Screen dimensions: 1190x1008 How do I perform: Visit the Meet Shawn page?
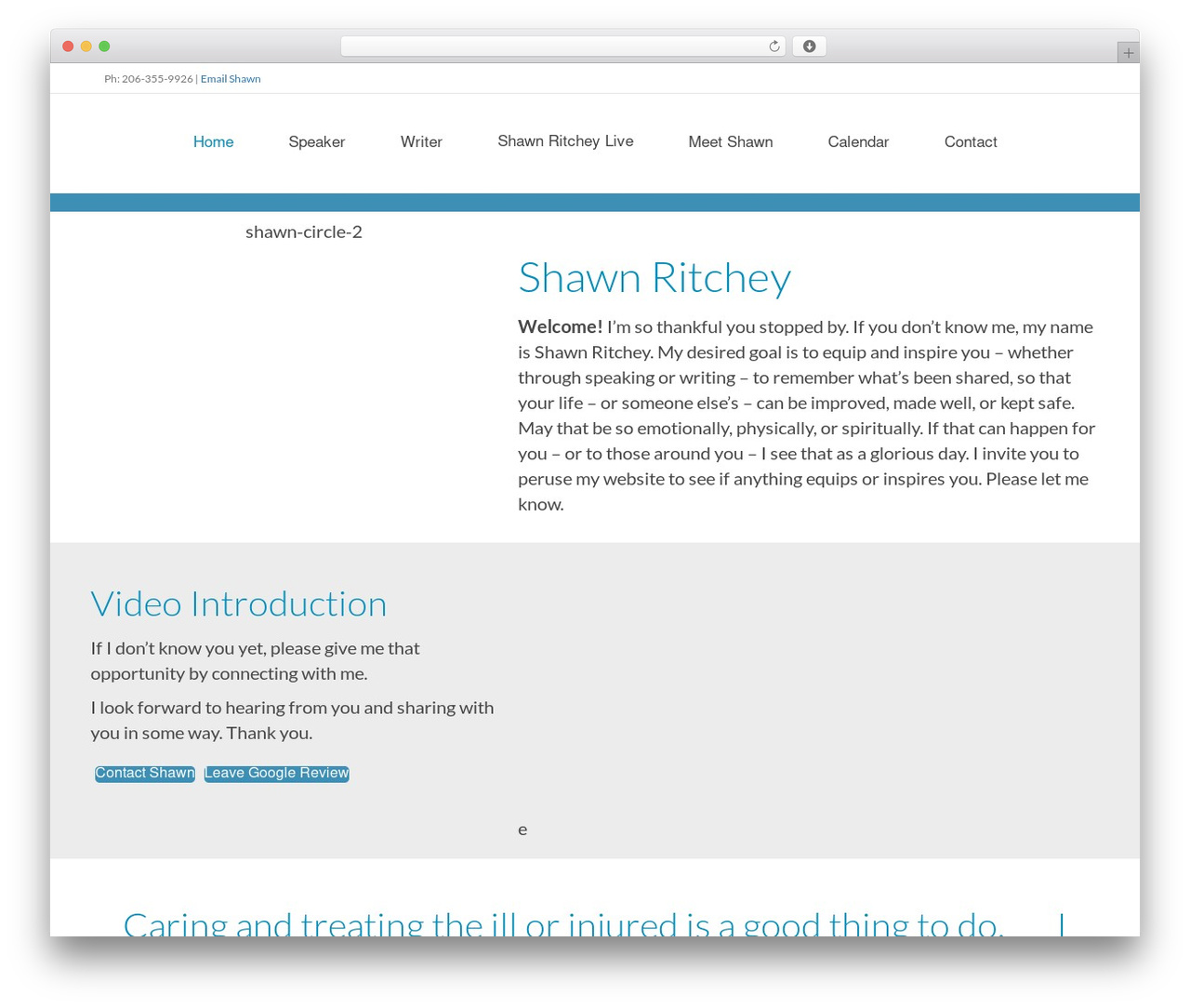click(731, 141)
